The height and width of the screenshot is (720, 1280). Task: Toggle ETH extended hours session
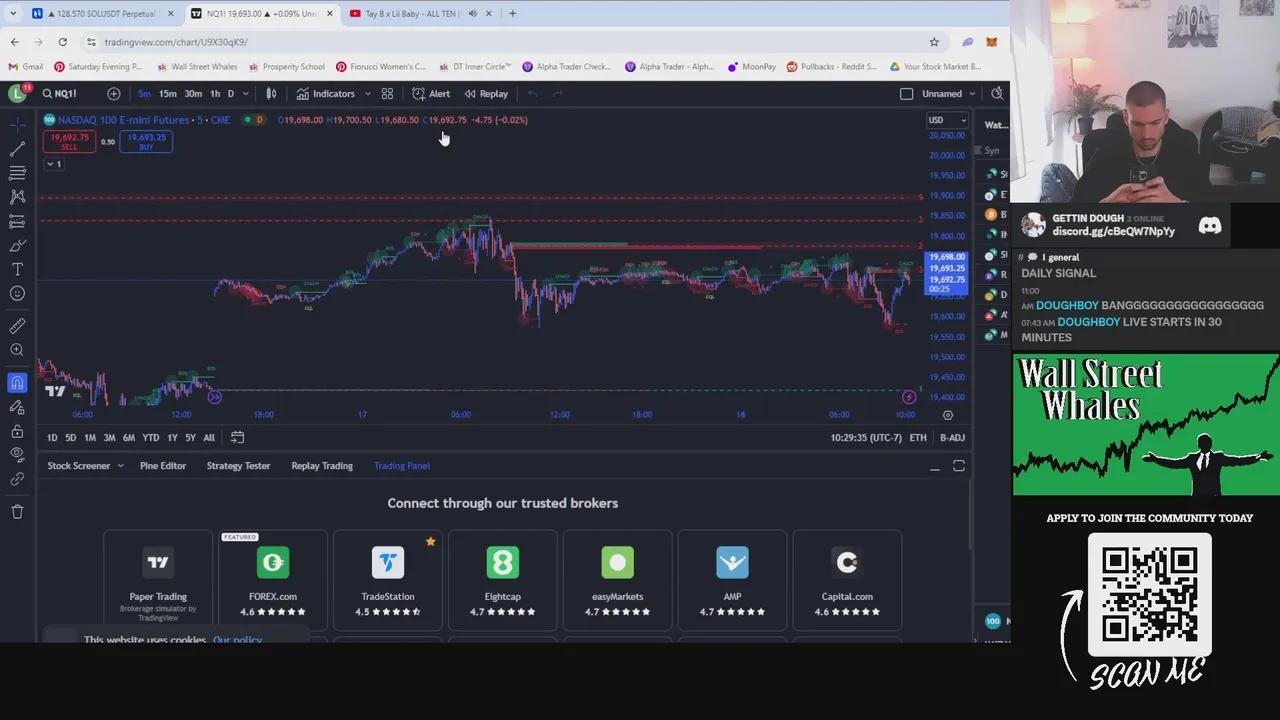pyautogui.click(x=918, y=437)
